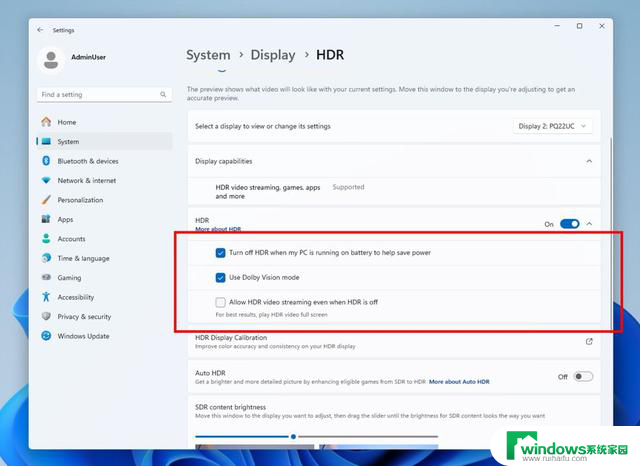The width and height of the screenshot is (640, 466).
Task: Check Allow HDR video streaming when off
Action: point(220,302)
